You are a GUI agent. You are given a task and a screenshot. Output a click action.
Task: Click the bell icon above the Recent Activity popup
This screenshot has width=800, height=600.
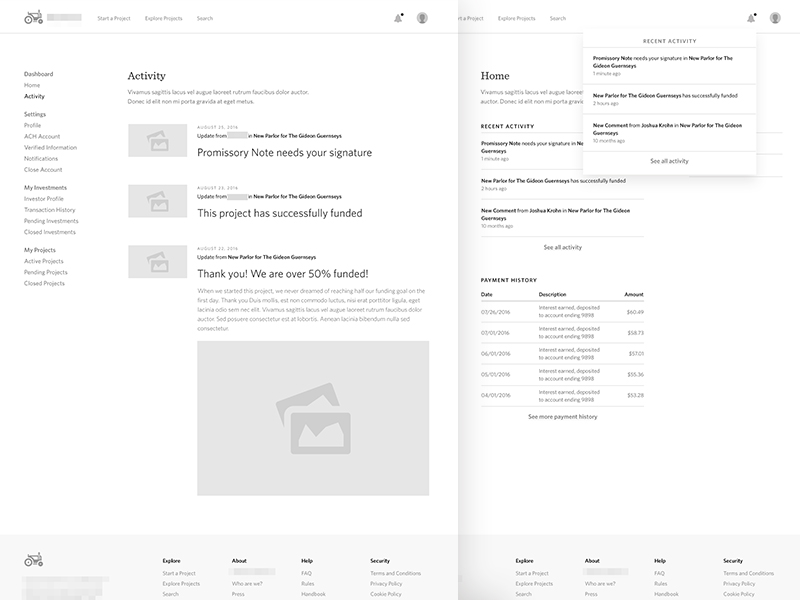(x=750, y=18)
